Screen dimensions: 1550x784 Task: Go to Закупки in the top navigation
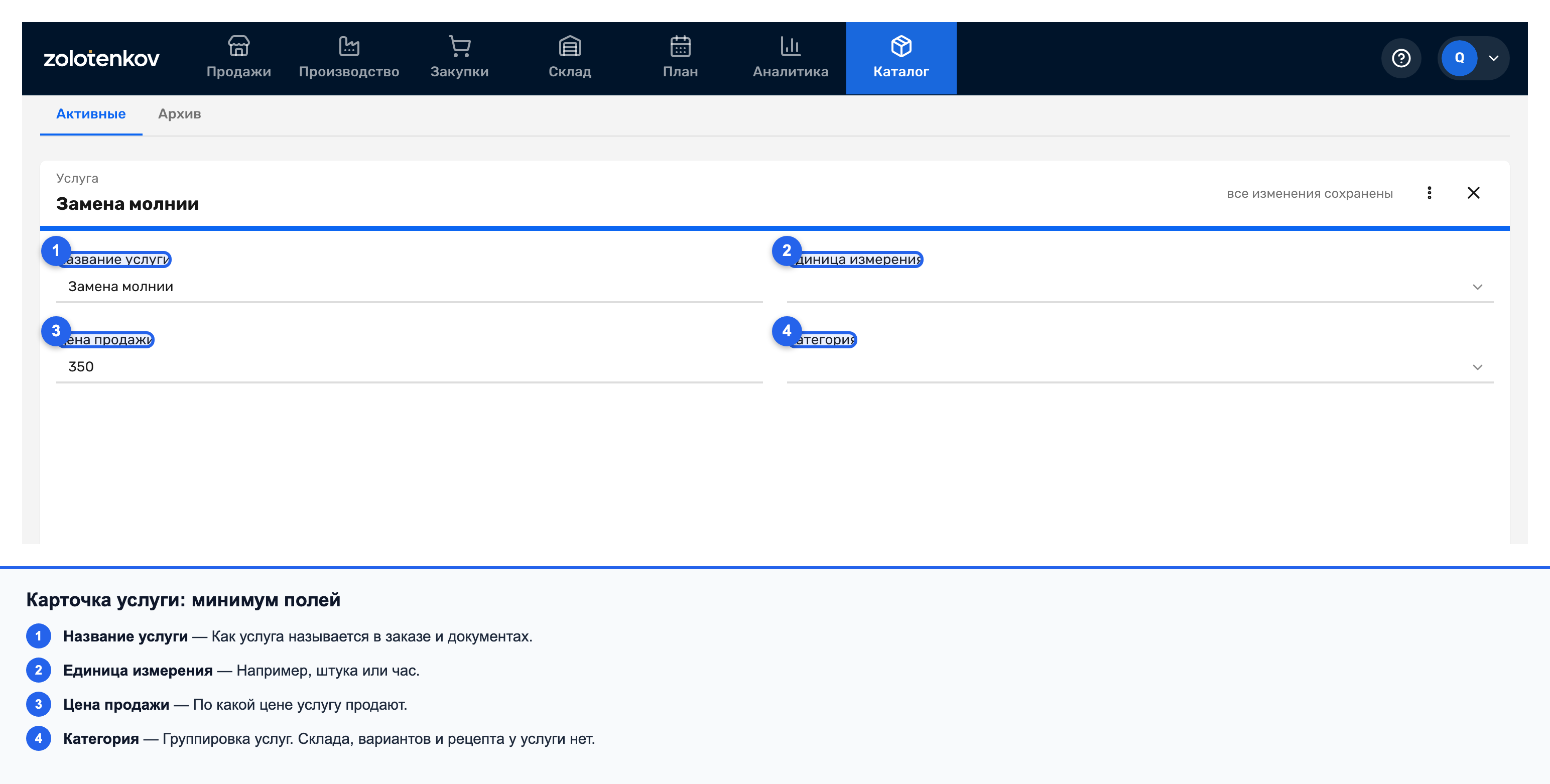pyautogui.click(x=460, y=58)
